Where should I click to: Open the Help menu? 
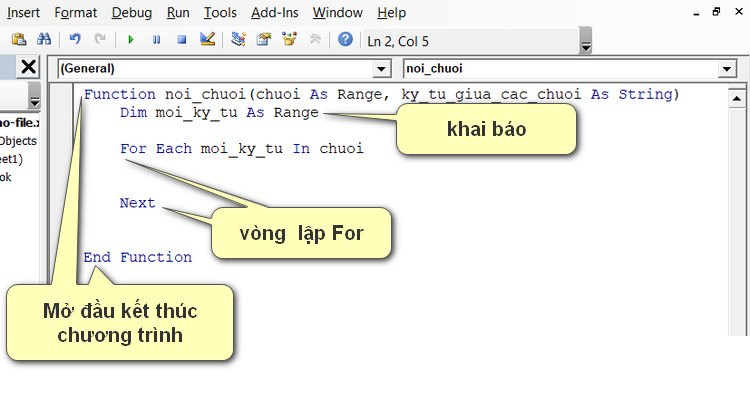pos(391,12)
